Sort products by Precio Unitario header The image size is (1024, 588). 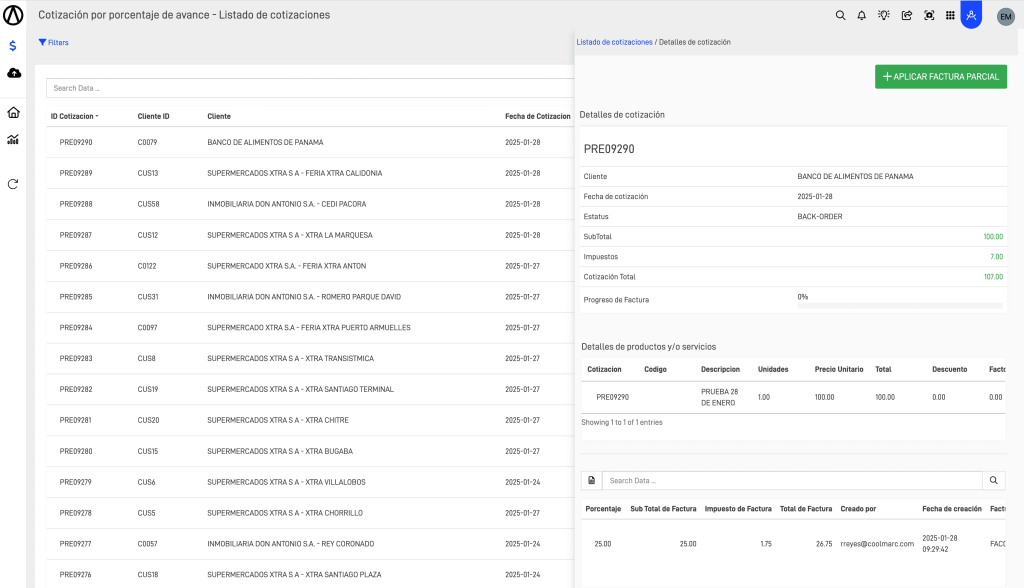coord(839,369)
